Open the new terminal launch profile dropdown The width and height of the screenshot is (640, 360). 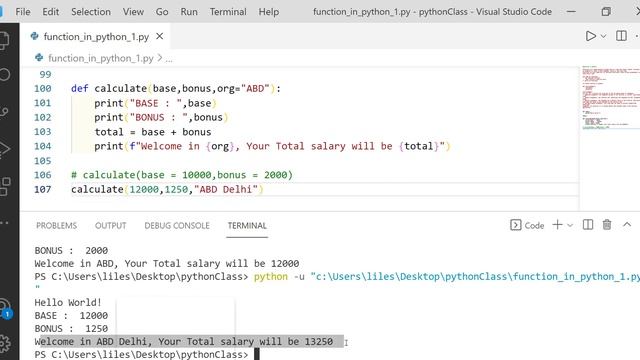point(570,225)
